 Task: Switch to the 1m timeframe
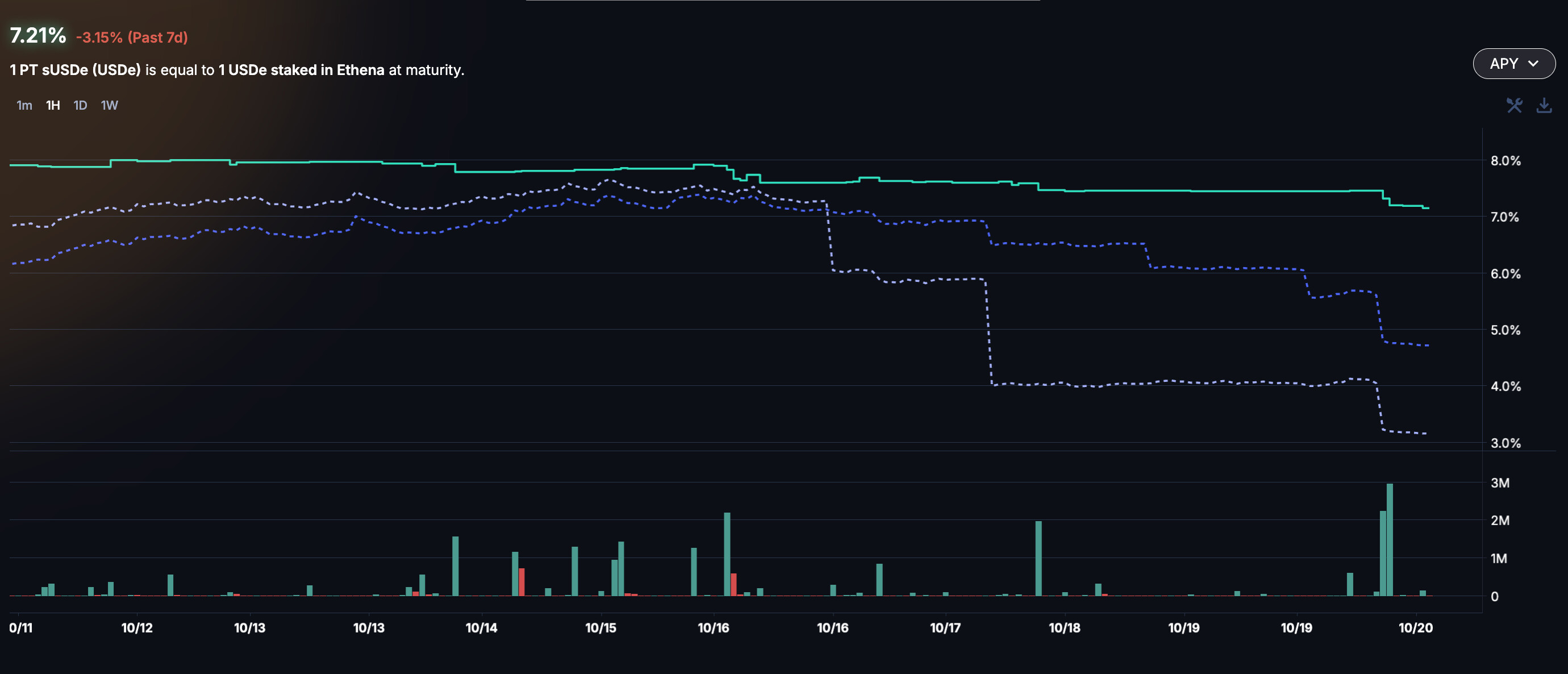click(24, 105)
